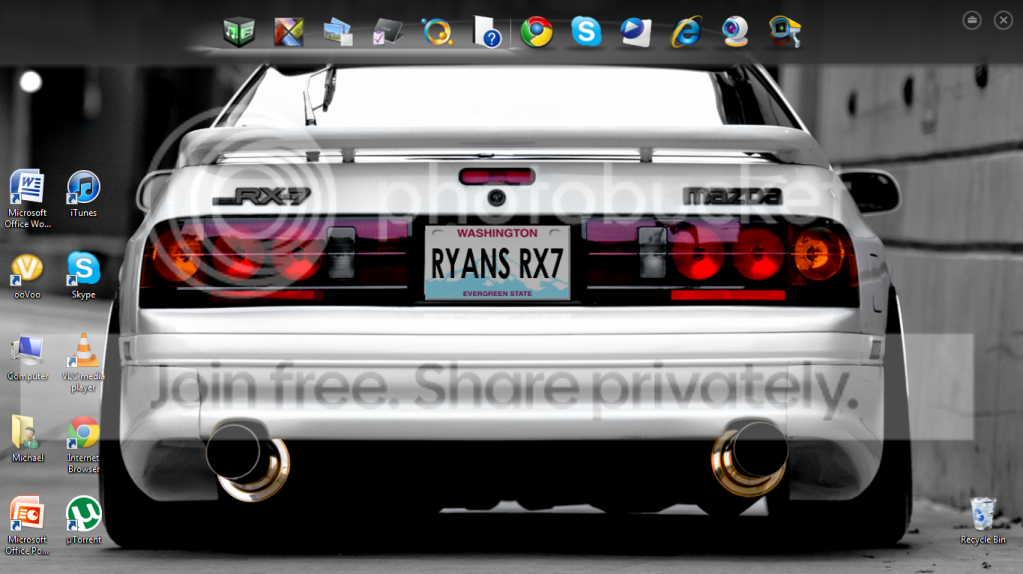
Task: Open the help document icon in dock
Action: point(487,31)
